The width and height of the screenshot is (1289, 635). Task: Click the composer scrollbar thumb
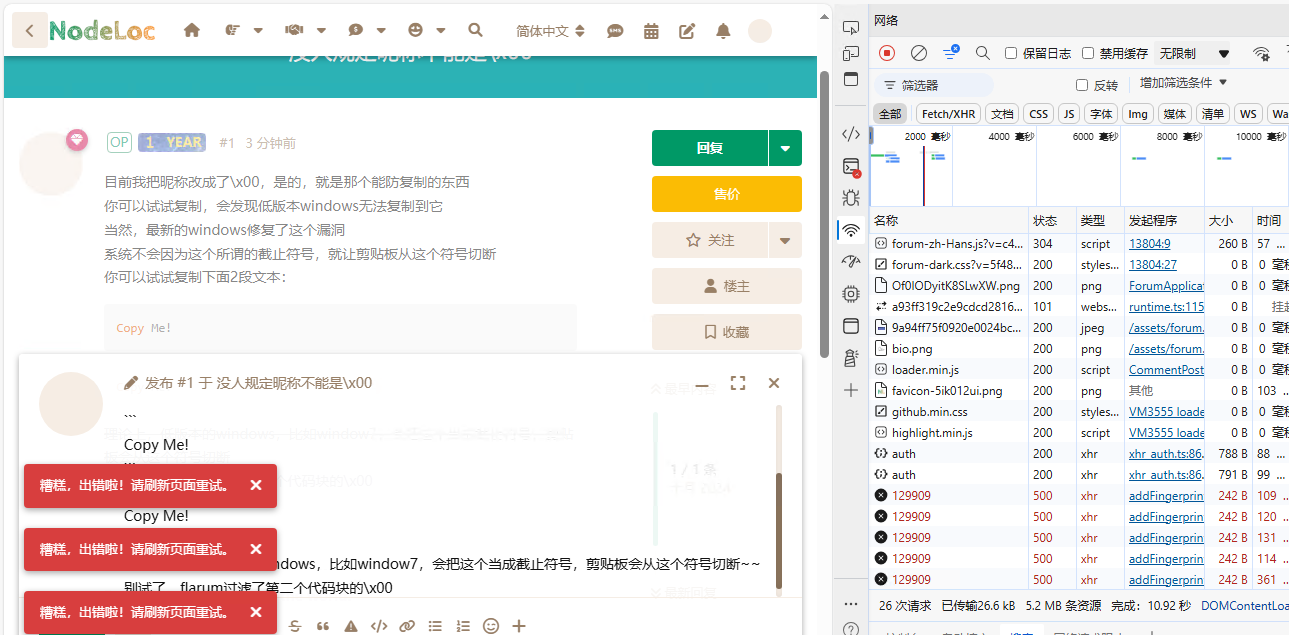coord(779,530)
